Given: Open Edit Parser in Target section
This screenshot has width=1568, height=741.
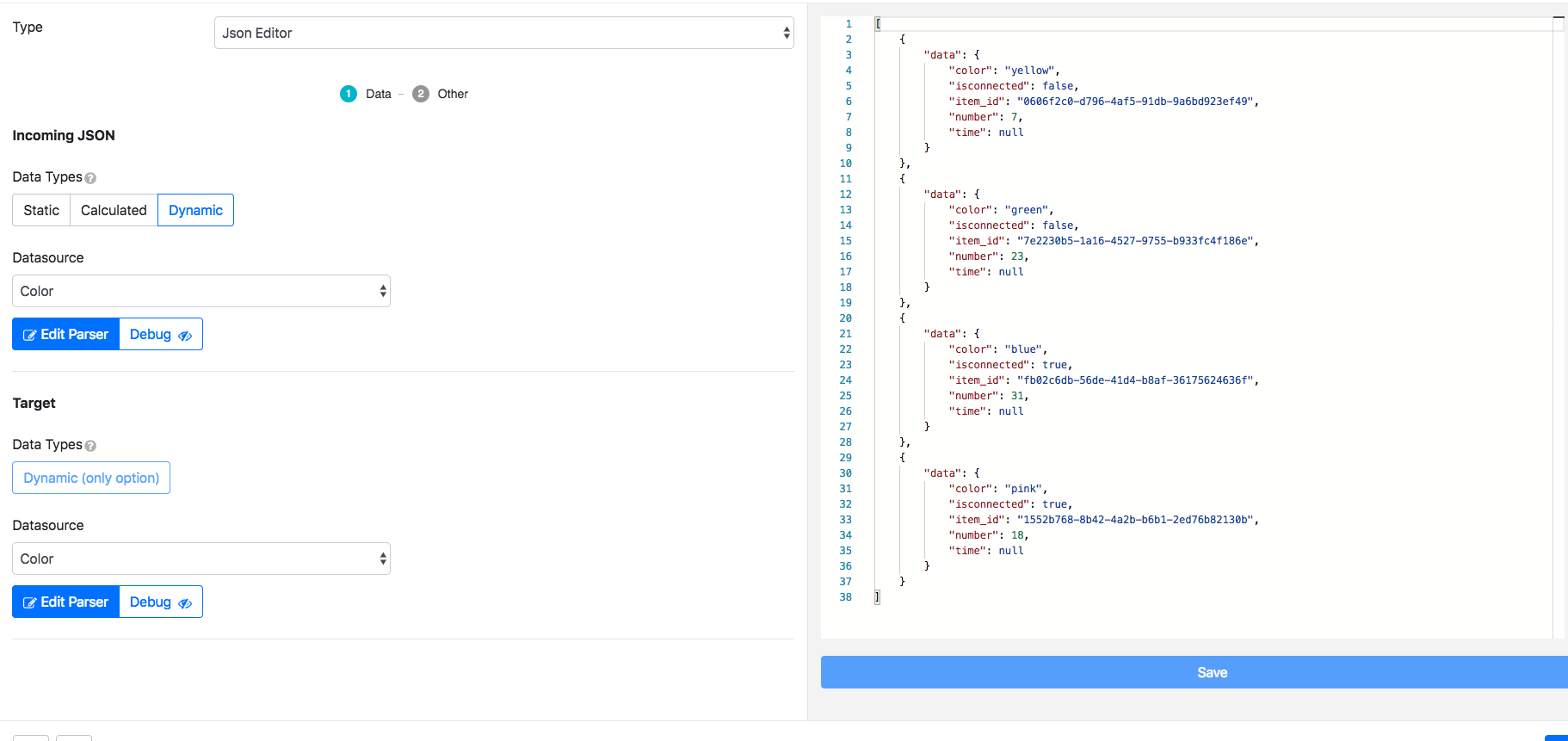Looking at the screenshot, I should (66, 602).
